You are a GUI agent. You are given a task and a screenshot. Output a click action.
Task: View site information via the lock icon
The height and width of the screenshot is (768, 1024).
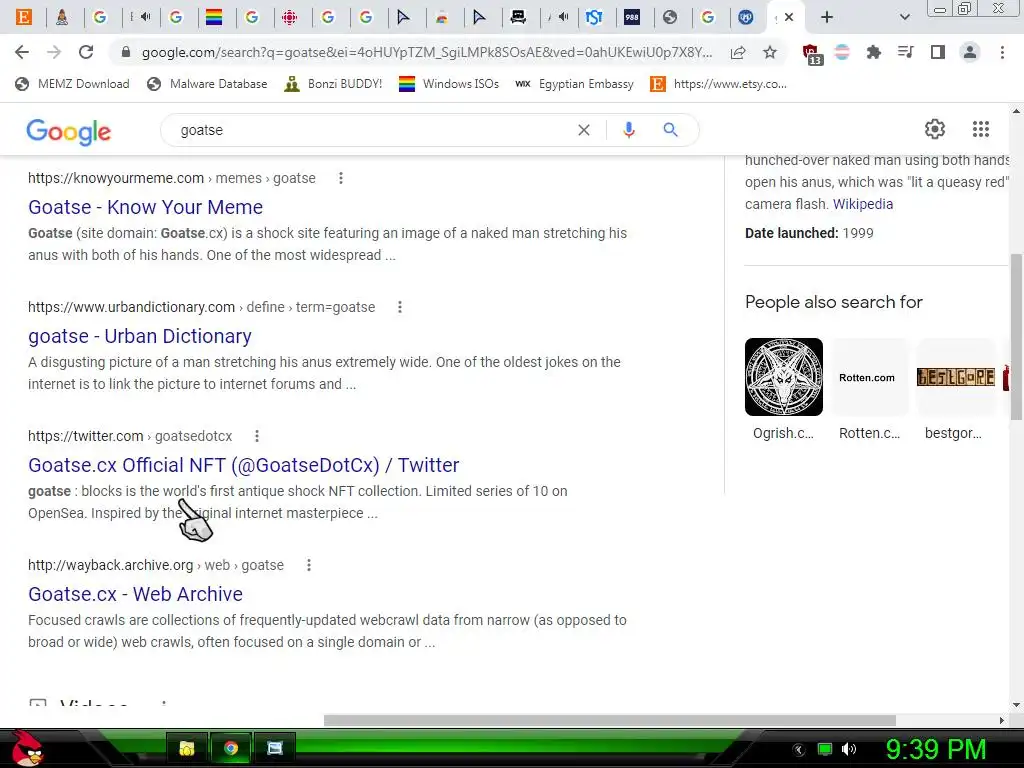click(x=126, y=52)
